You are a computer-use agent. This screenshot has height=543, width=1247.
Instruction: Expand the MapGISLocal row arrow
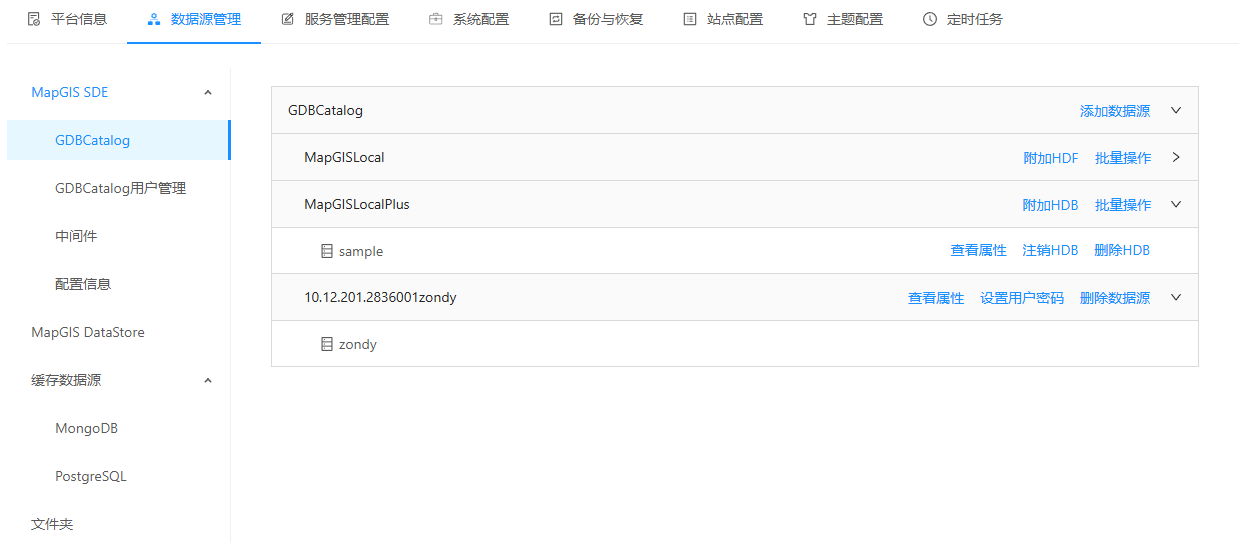point(1176,158)
